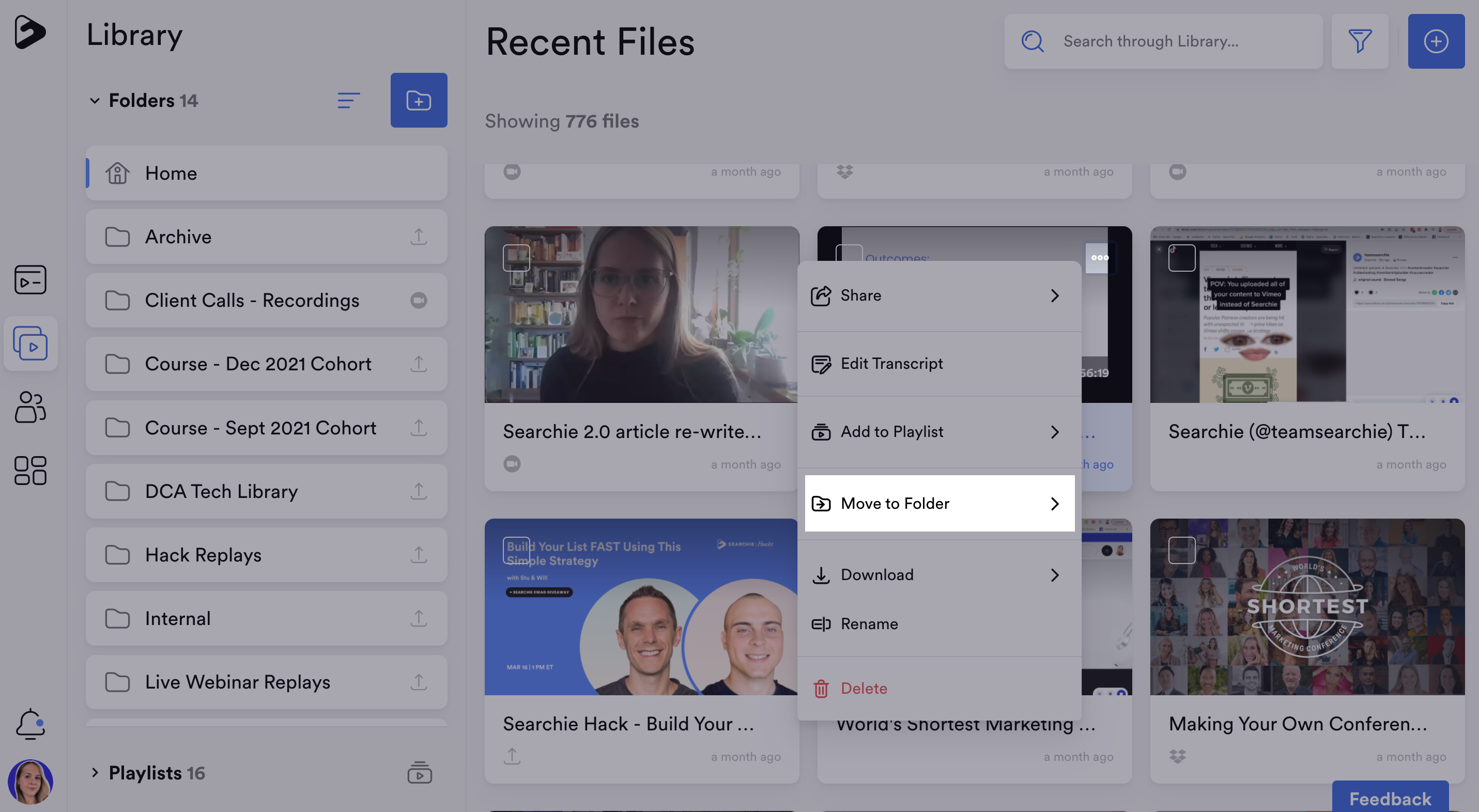Open the Home folder
Viewport: 1479px width, 812px height.
(x=267, y=173)
